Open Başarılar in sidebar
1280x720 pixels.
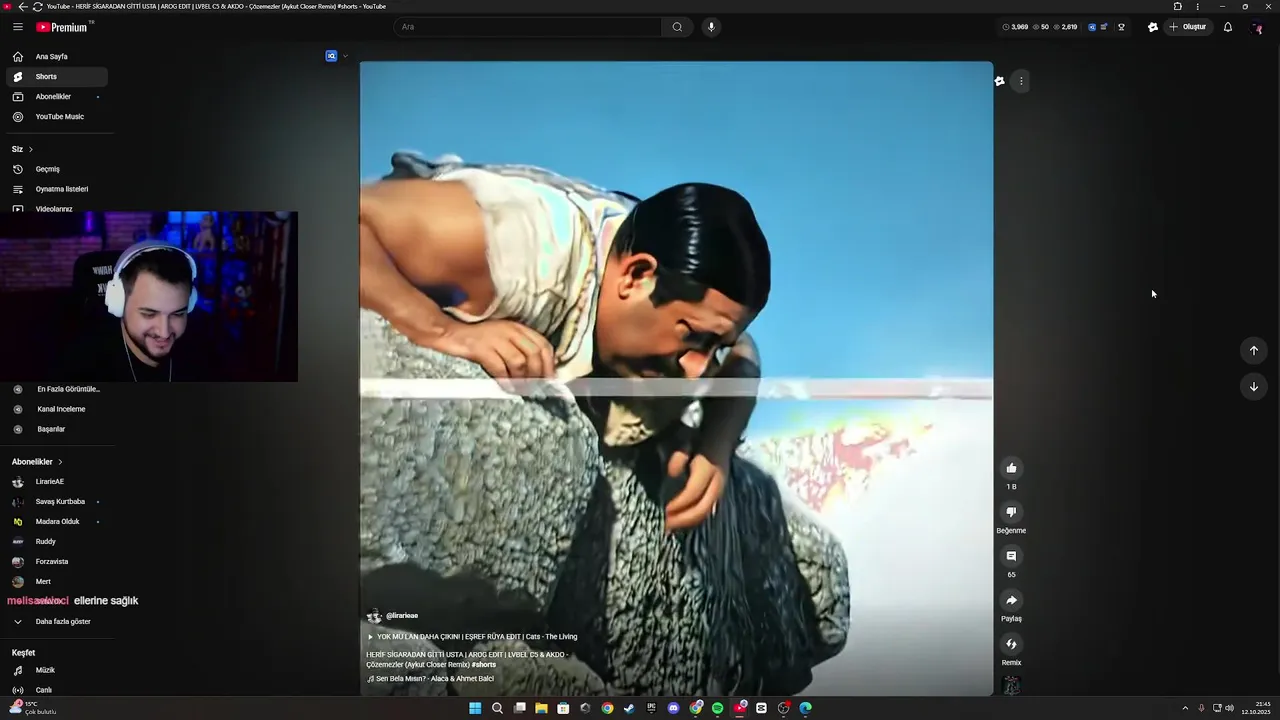[57, 429]
